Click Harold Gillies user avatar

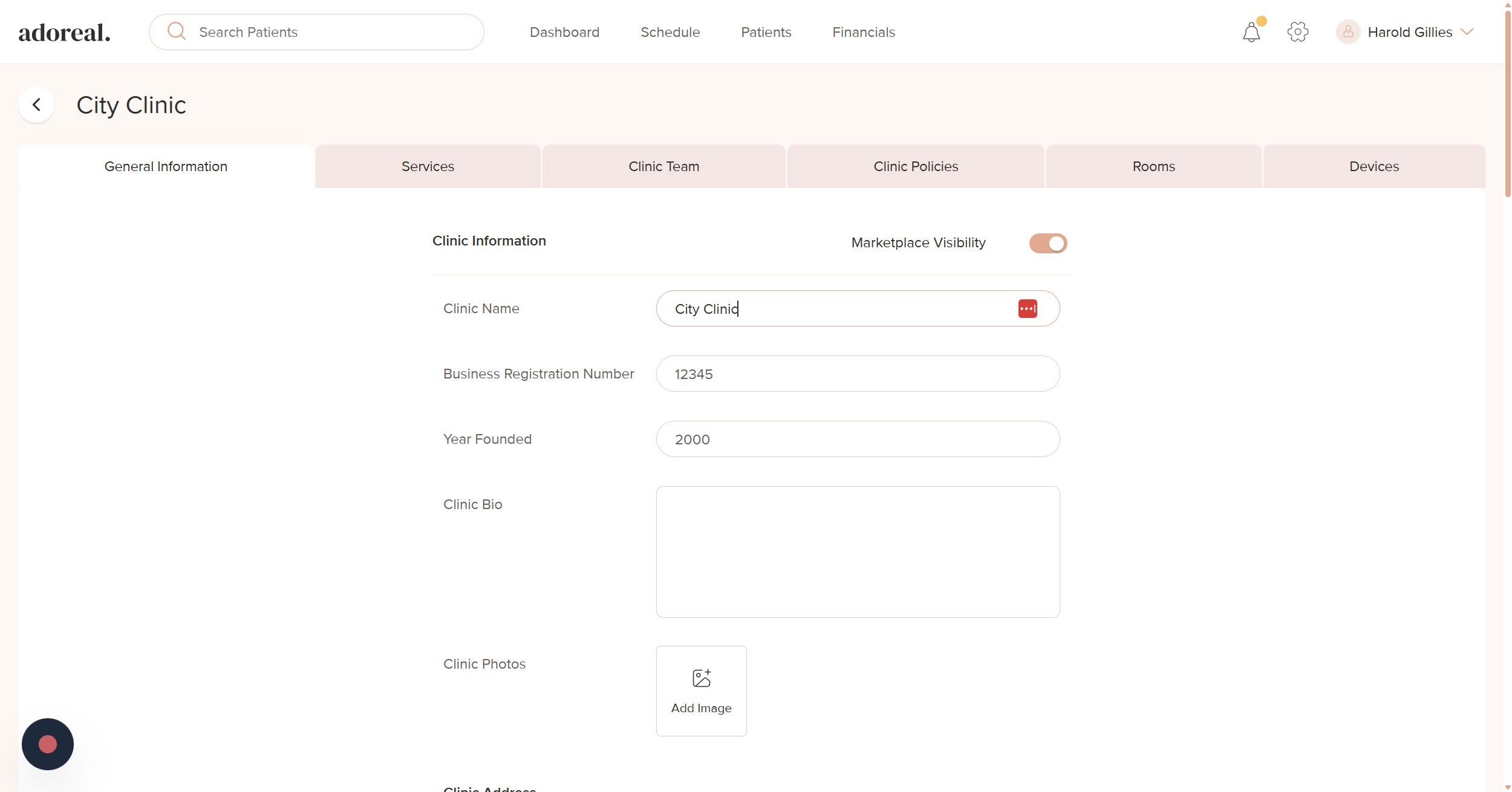click(1347, 32)
